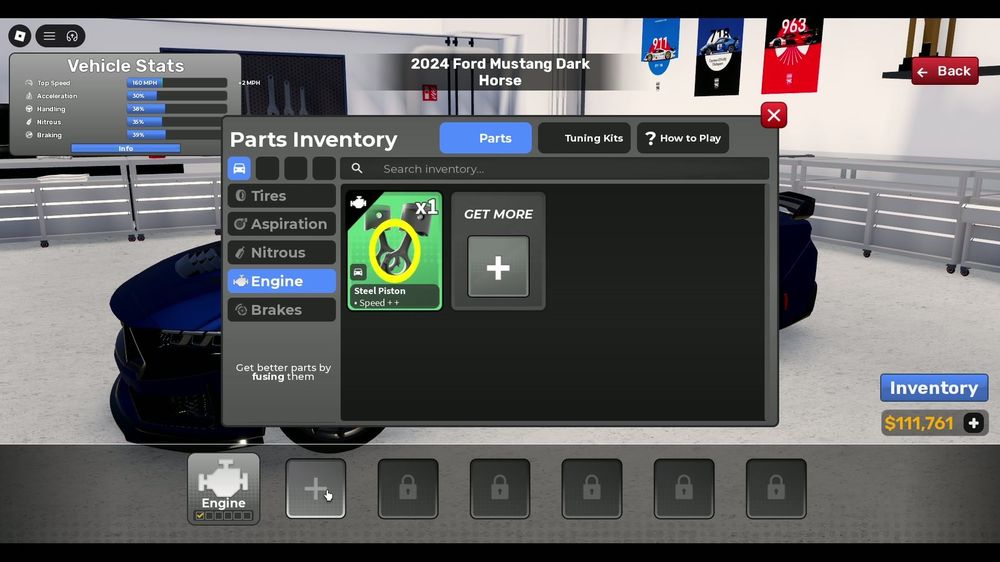Click the search magnifier icon

[357, 168]
